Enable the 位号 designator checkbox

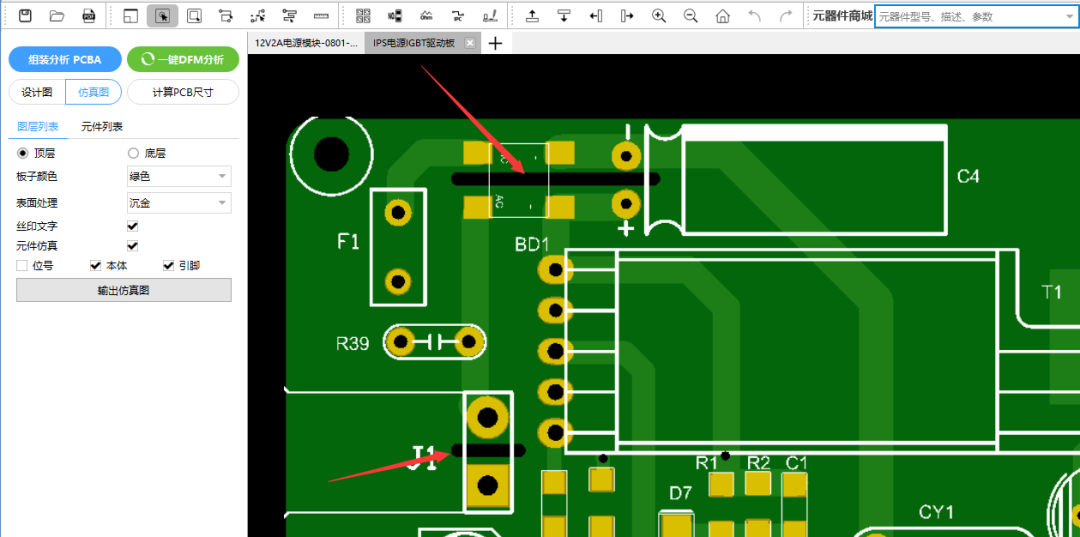[x=22, y=266]
